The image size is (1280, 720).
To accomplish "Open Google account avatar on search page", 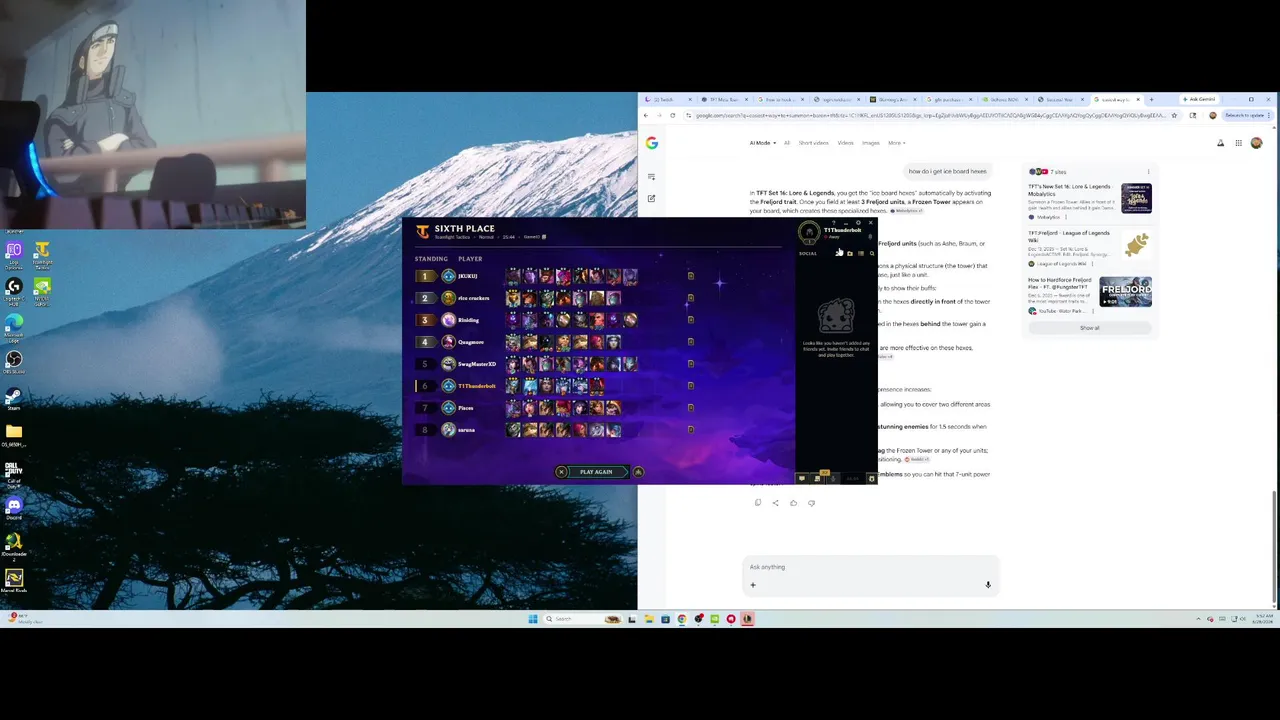I will pos(1256,143).
